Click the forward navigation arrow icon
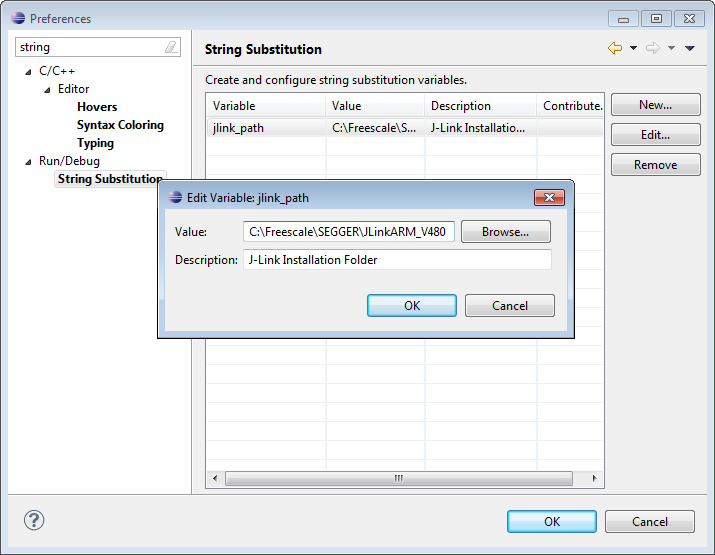This screenshot has height=555, width=715. [652, 48]
